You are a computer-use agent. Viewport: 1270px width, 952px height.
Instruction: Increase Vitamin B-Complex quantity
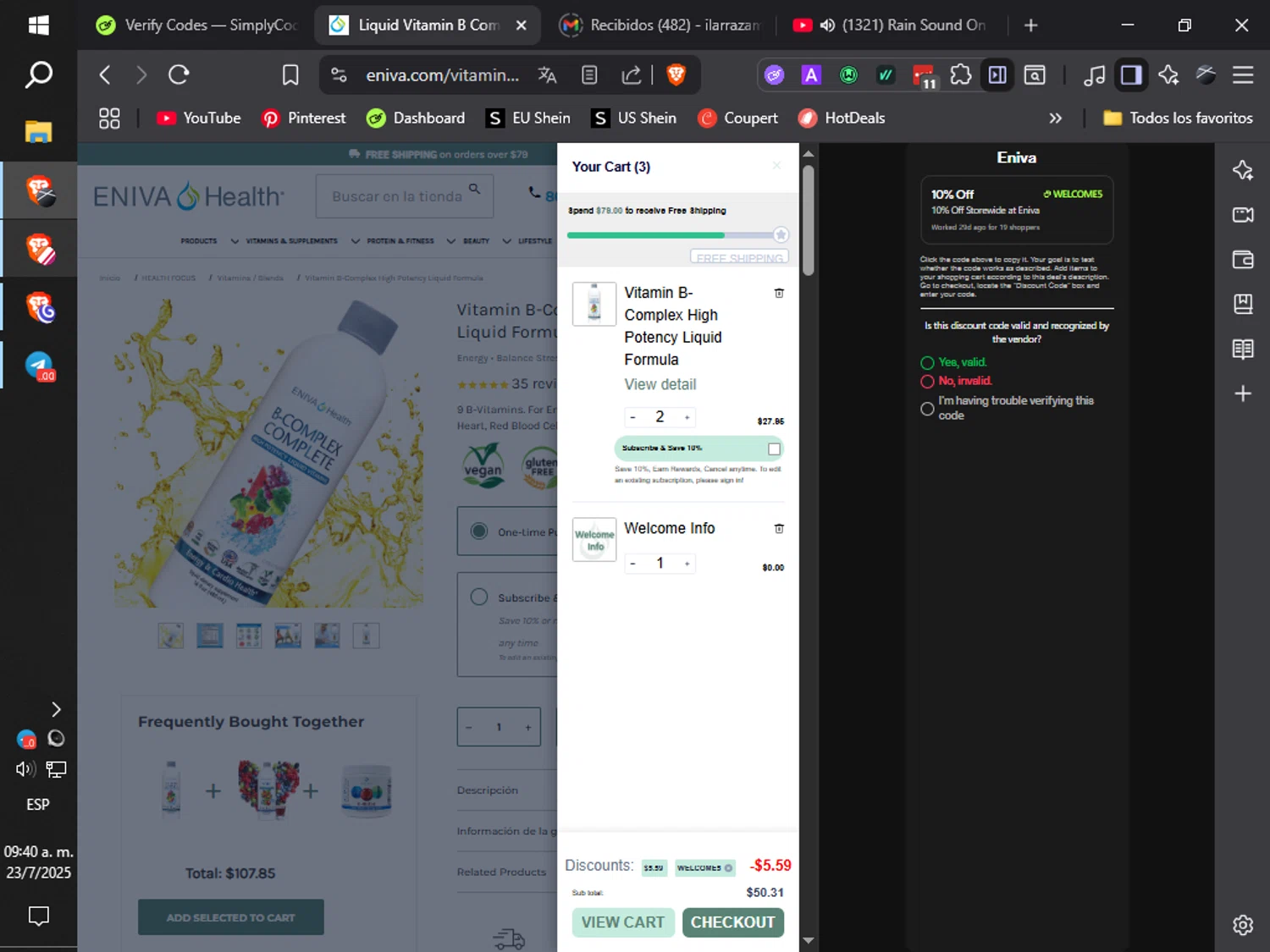[687, 417]
